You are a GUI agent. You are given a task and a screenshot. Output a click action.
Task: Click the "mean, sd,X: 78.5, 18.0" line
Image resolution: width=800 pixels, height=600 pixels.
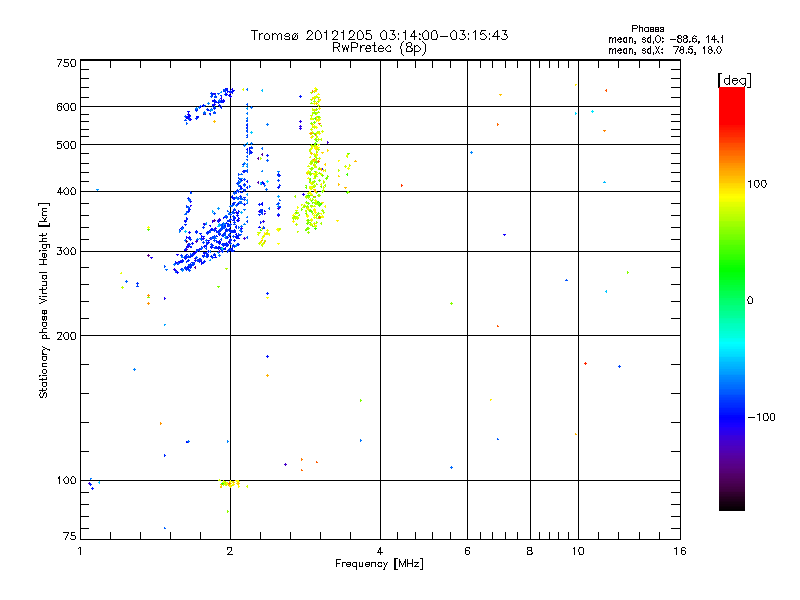point(665,50)
